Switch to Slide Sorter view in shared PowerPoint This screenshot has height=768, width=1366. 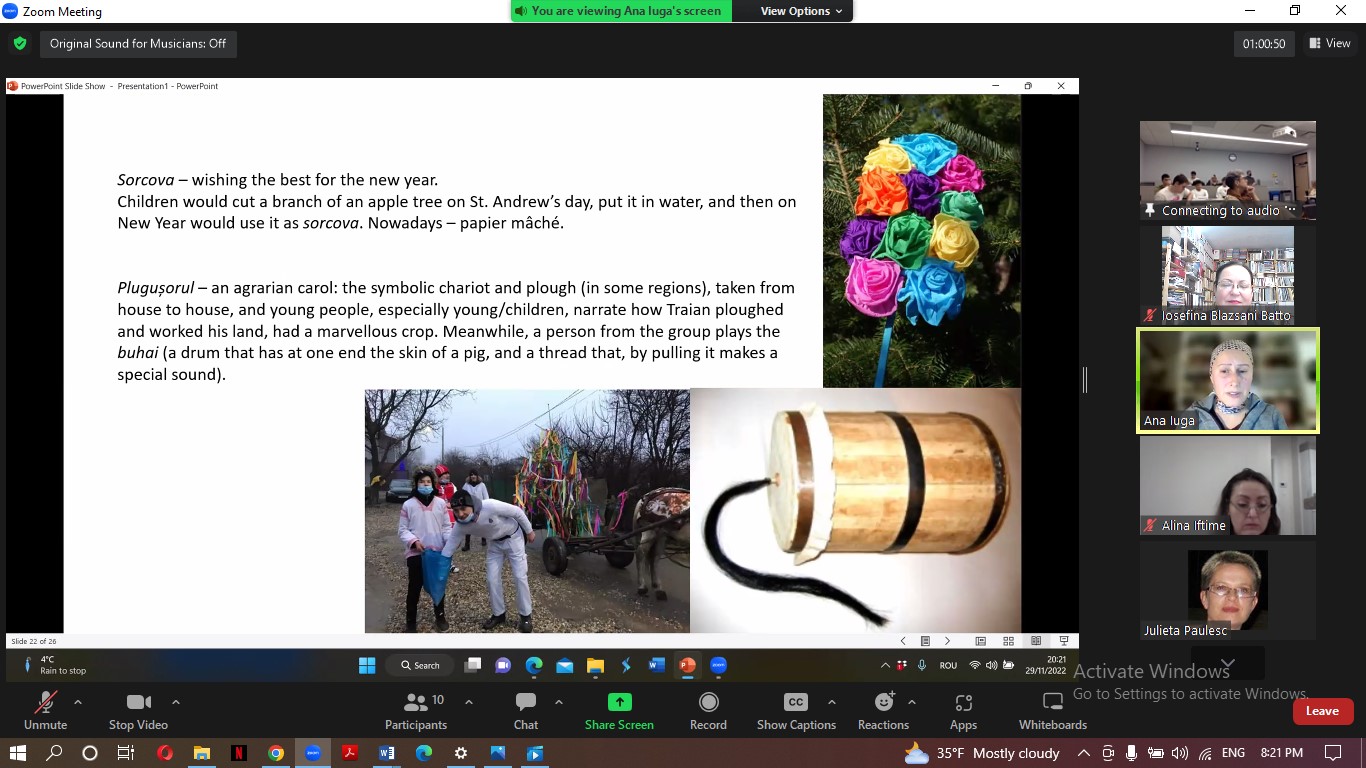tap(1008, 641)
